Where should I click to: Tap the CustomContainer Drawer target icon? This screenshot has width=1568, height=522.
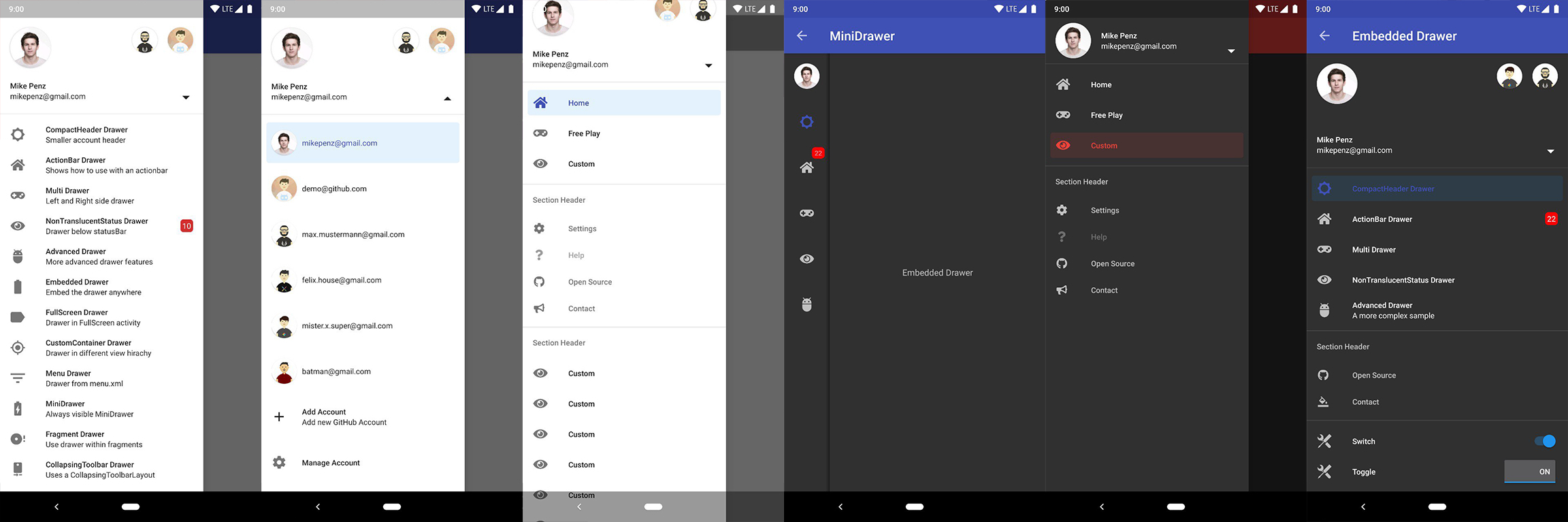[x=18, y=348]
